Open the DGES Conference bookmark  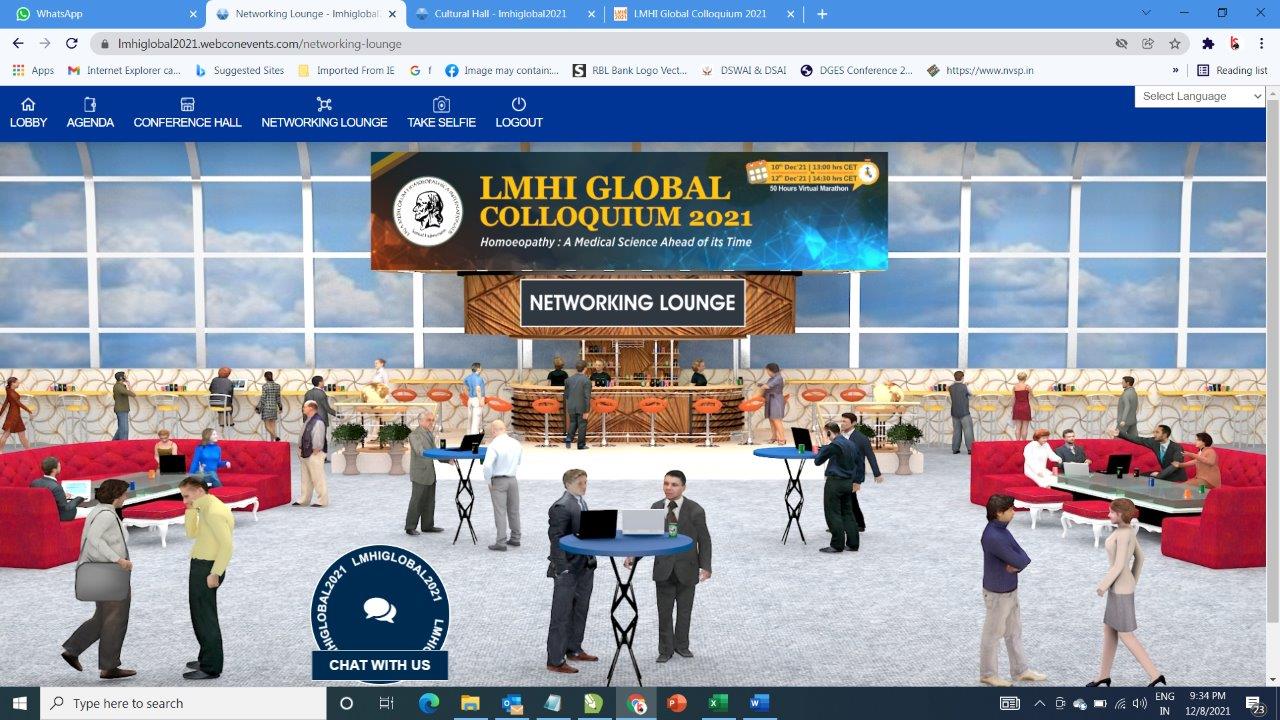(856, 70)
